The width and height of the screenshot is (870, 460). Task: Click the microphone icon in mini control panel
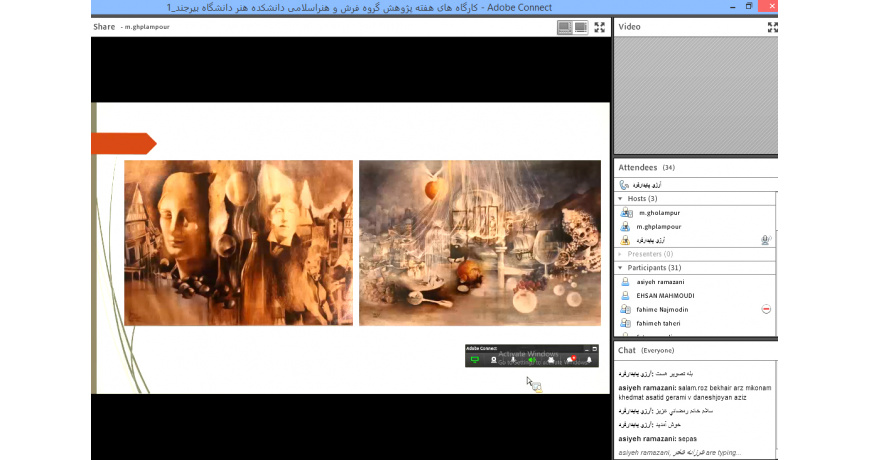tap(513, 360)
